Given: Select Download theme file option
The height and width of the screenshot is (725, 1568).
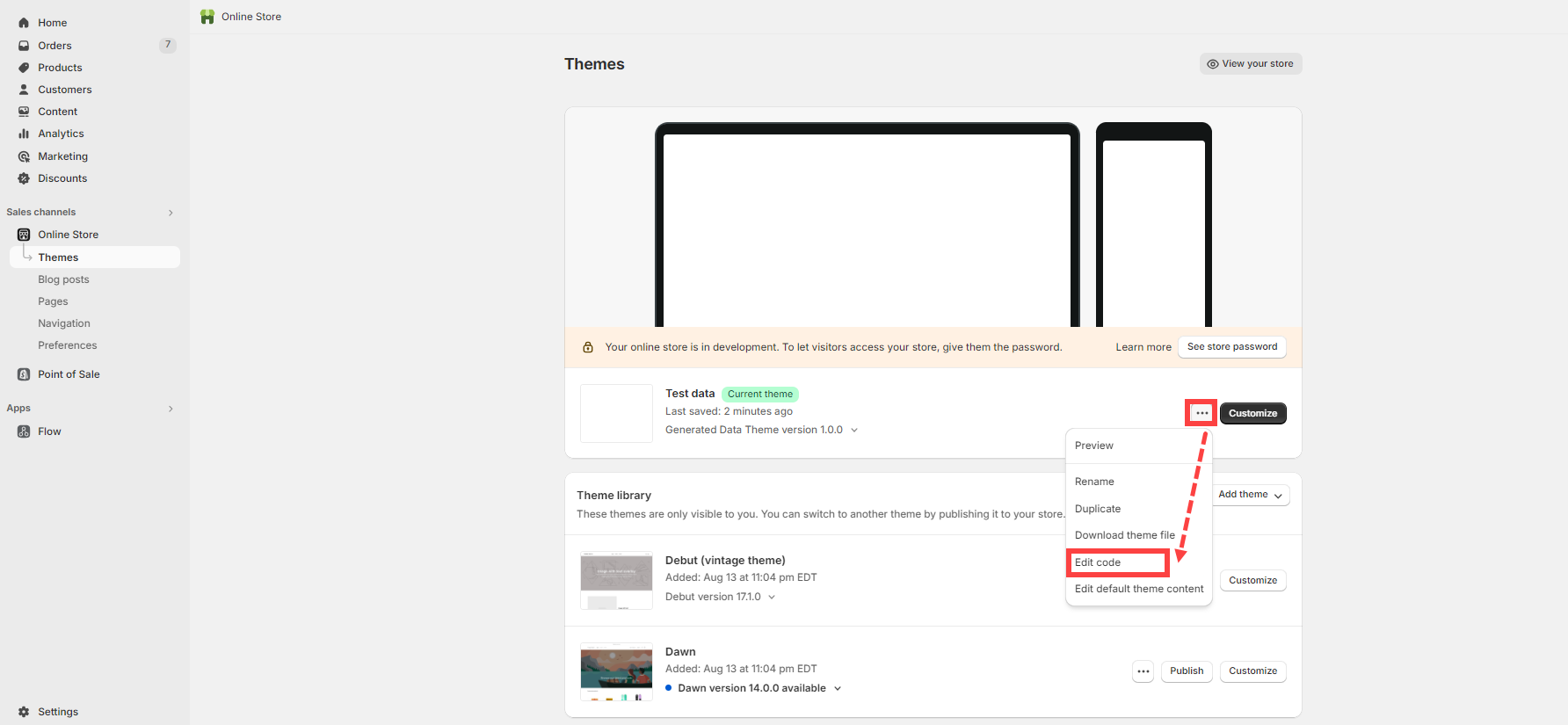Looking at the screenshot, I should 1124,535.
